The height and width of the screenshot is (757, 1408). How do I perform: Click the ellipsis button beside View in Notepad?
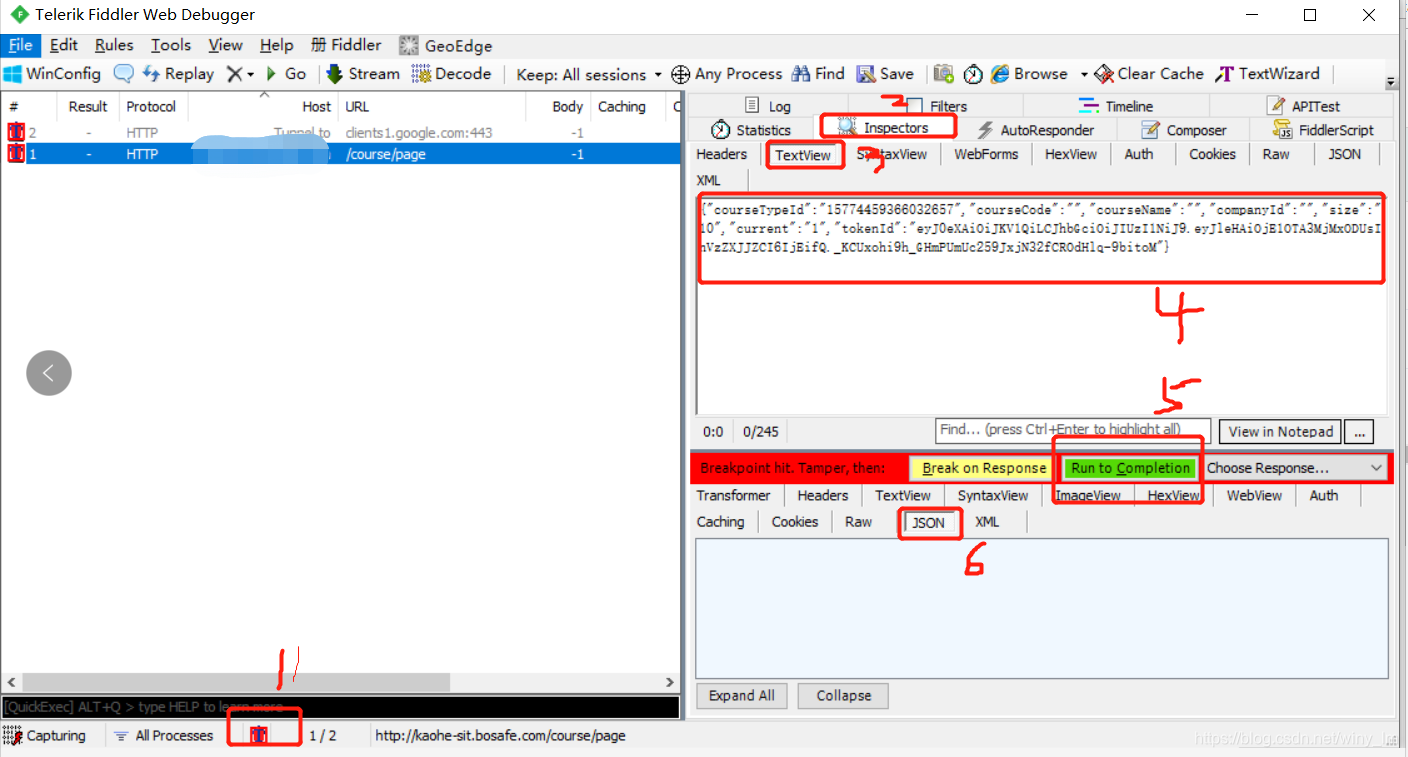1359,431
